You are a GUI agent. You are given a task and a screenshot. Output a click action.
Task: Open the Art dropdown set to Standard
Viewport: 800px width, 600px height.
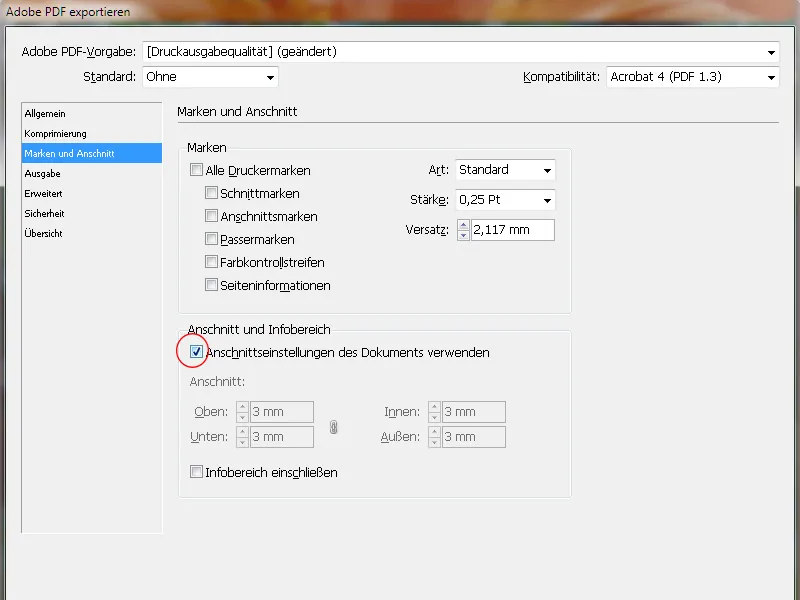pos(545,170)
